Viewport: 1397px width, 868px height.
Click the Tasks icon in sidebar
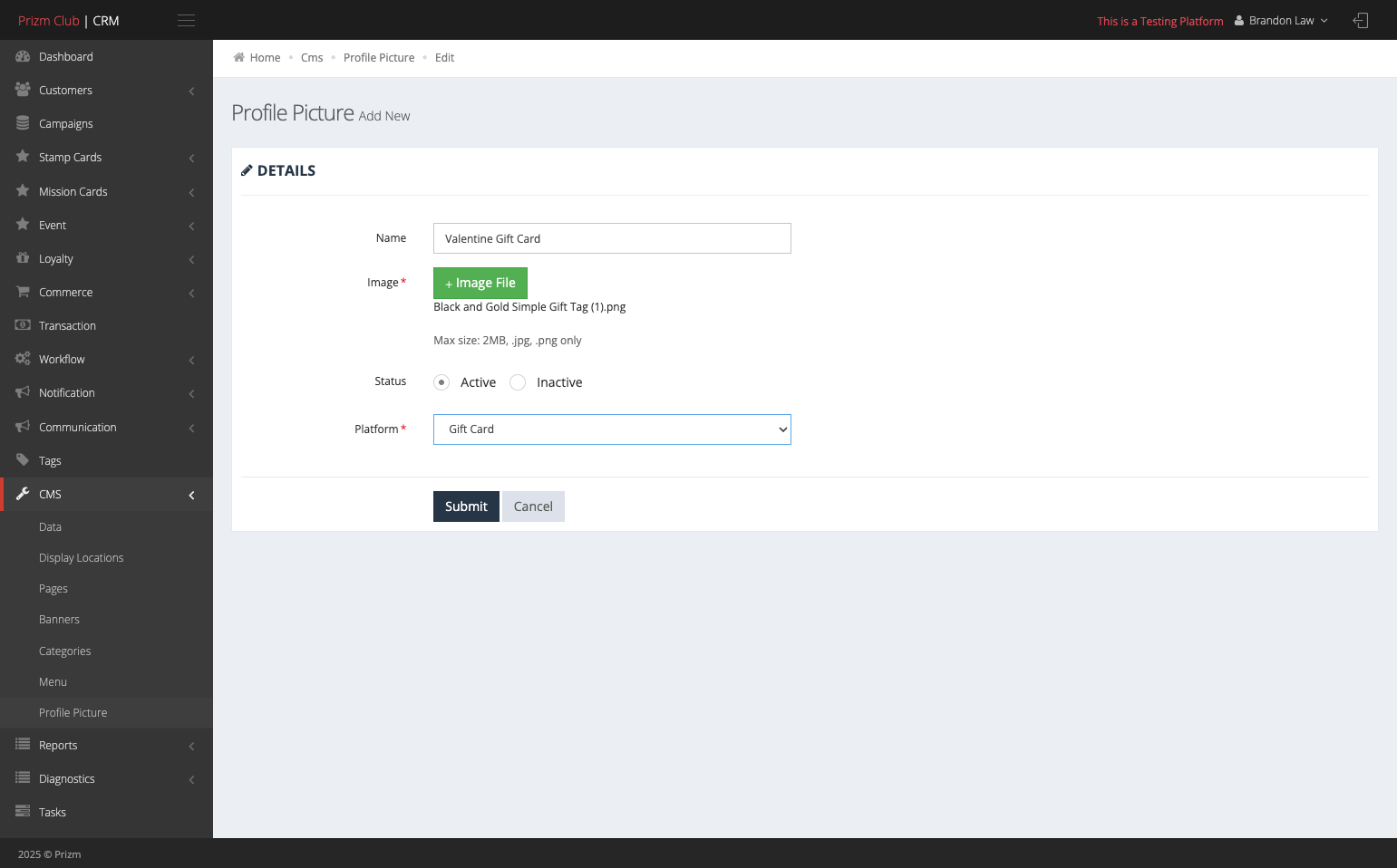point(23,812)
